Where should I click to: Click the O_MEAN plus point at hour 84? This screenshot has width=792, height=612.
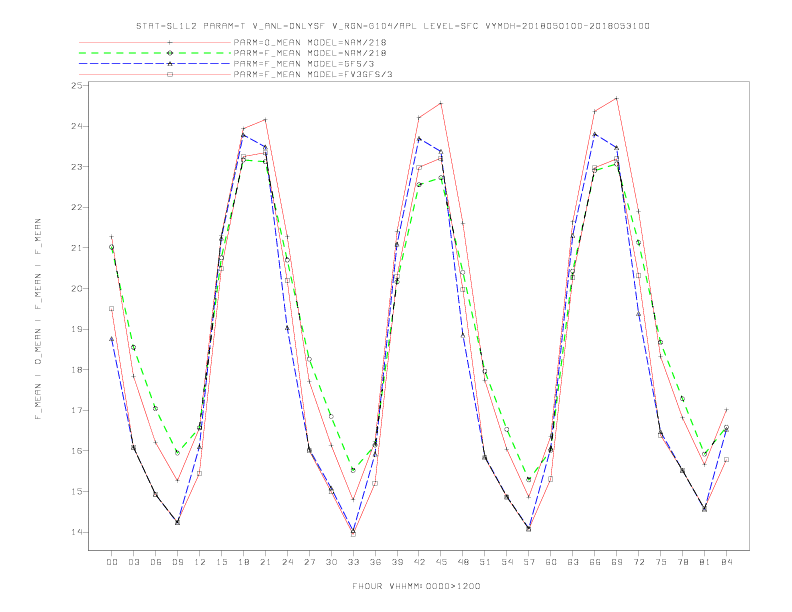click(x=726, y=410)
